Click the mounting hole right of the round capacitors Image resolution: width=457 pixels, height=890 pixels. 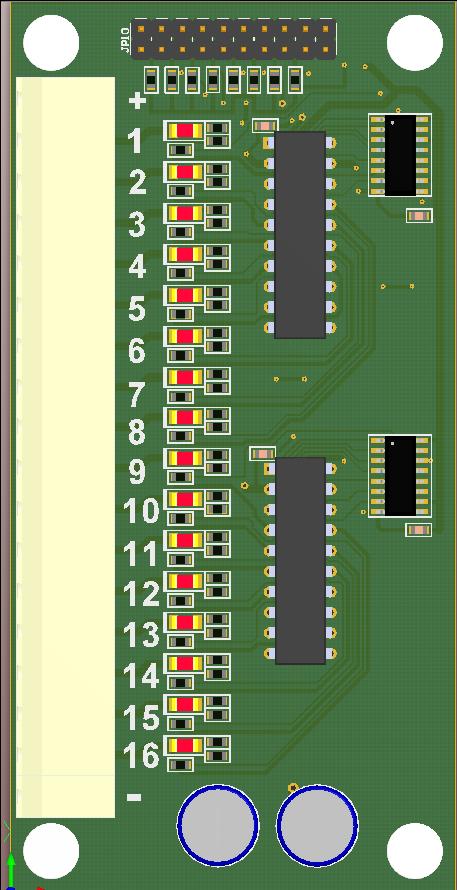(414, 851)
